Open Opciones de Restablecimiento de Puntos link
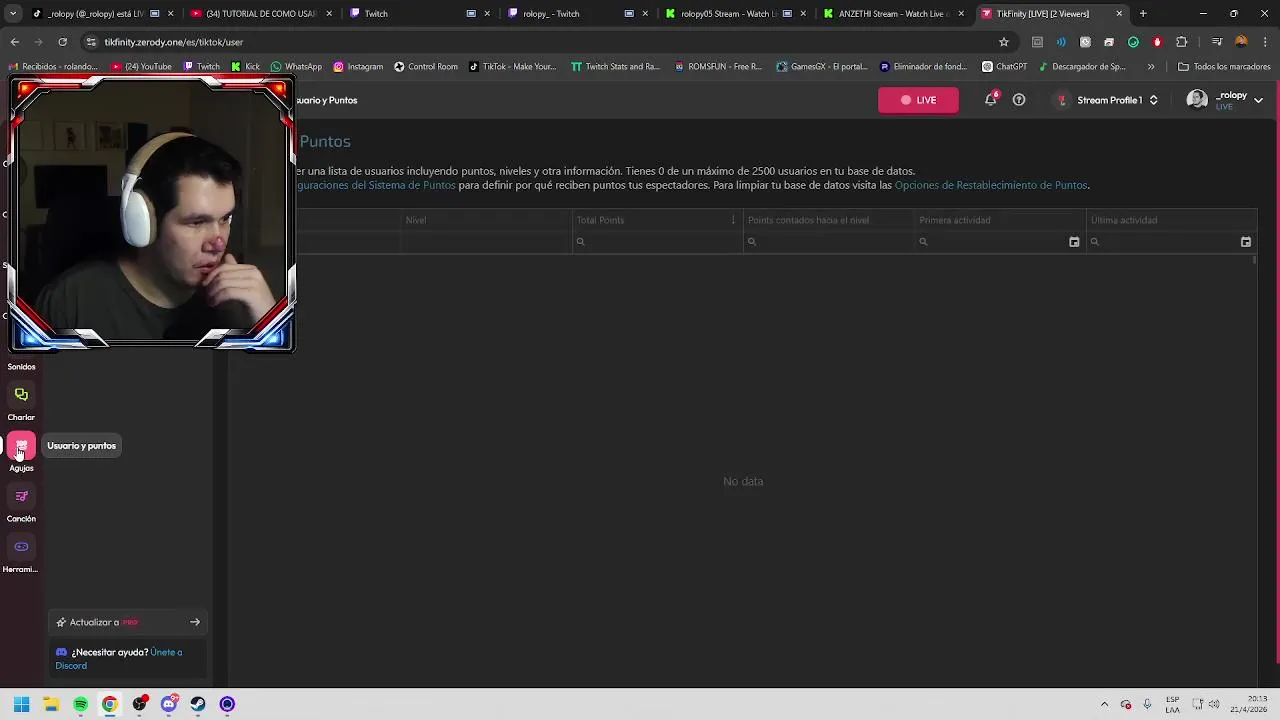This screenshot has width=1280, height=720. tap(990, 185)
